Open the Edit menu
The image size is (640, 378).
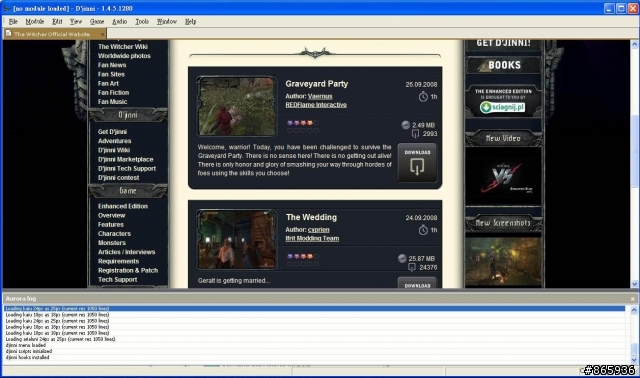pyautogui.click(x=57, y=21)
